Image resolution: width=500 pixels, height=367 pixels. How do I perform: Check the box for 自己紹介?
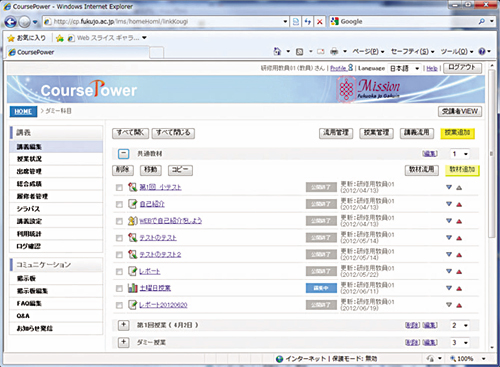pyautogui.click(x=119, y=204)
